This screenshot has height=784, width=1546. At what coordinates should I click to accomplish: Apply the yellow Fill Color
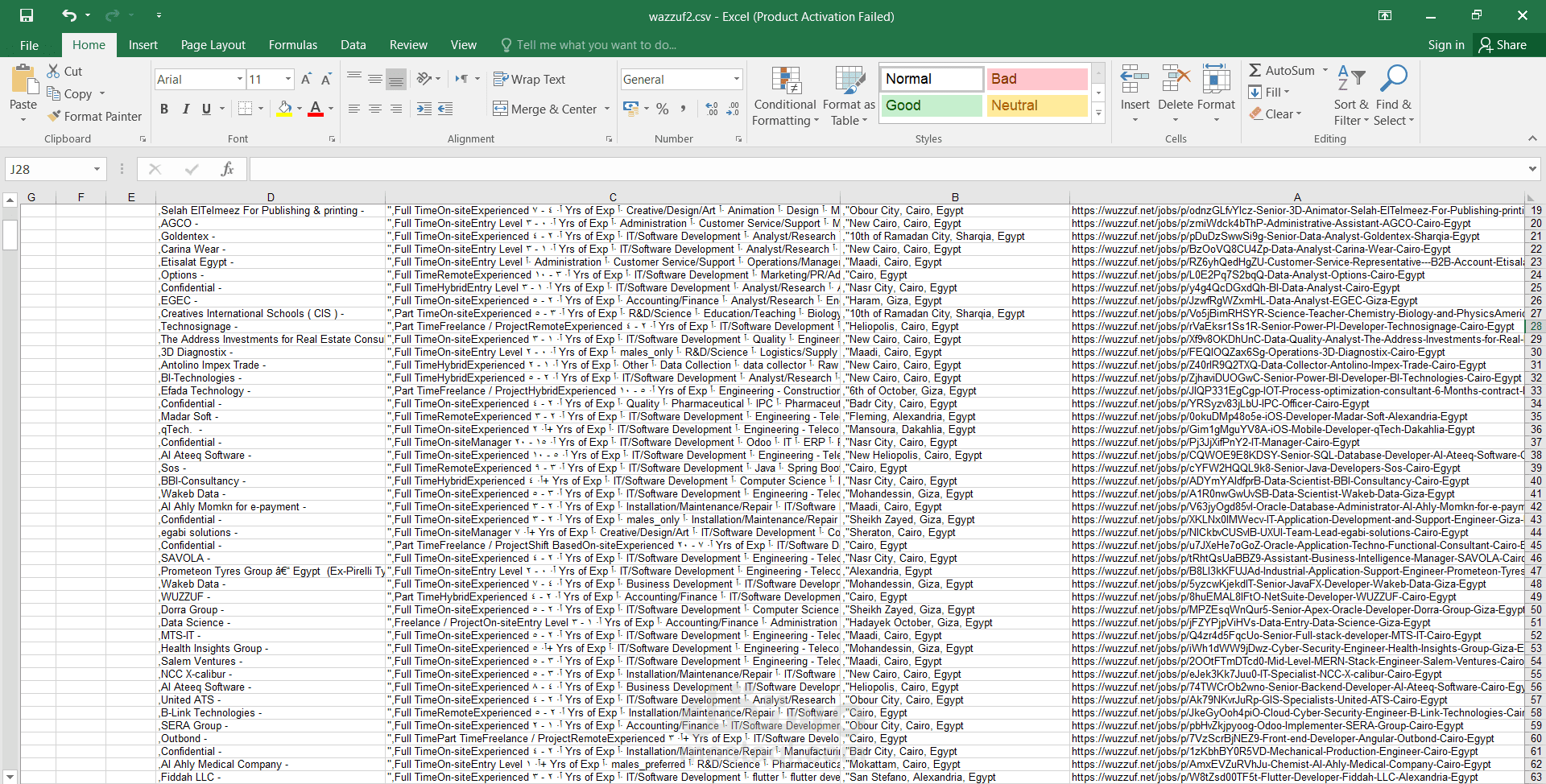285,109
